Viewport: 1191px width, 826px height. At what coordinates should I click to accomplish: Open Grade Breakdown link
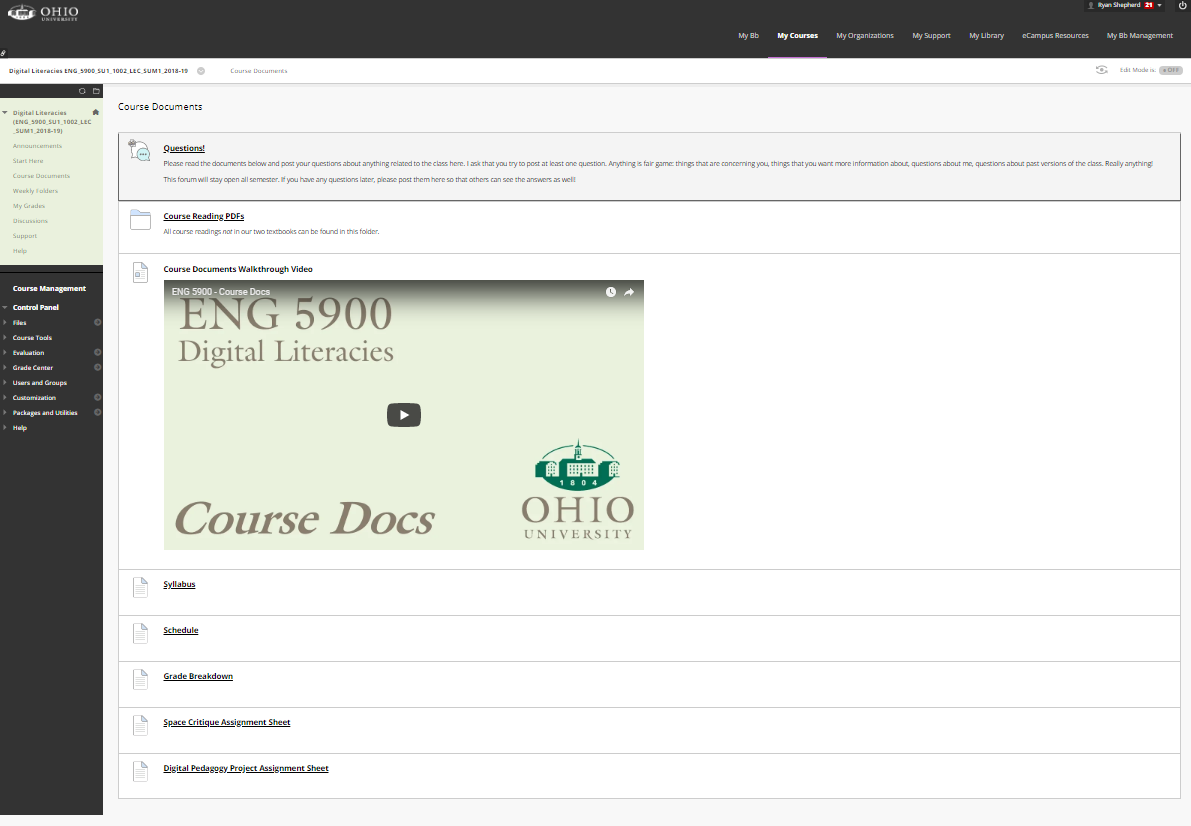tap(198, 676)
